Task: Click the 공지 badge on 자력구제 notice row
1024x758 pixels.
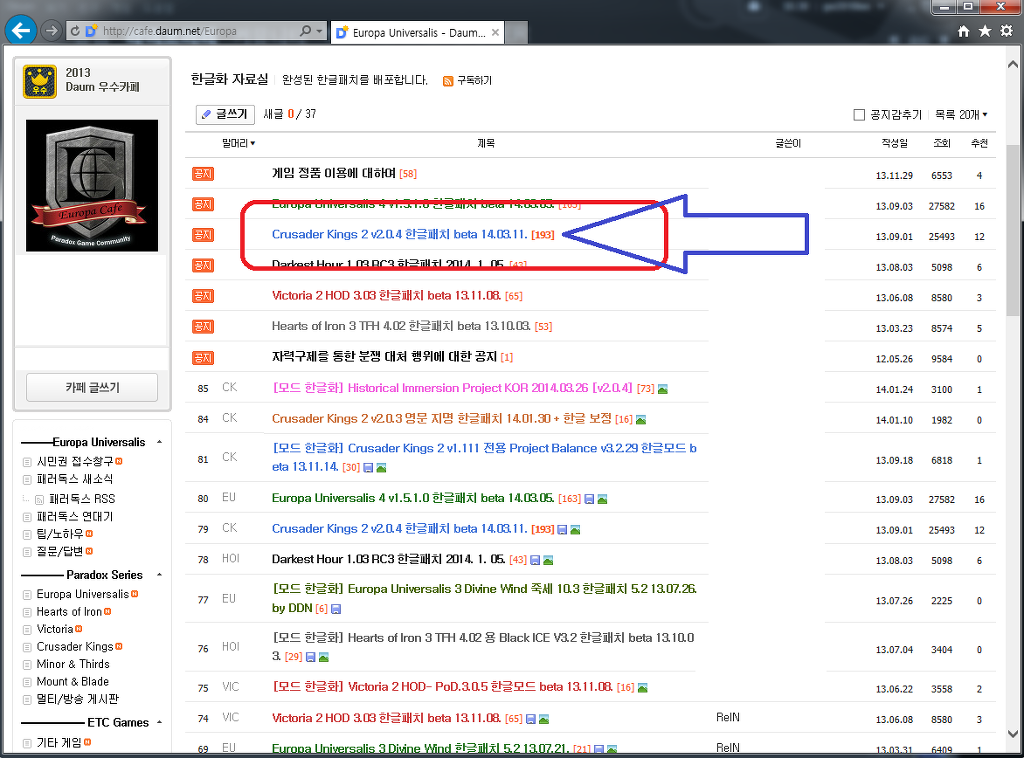Action: (203, 358)
